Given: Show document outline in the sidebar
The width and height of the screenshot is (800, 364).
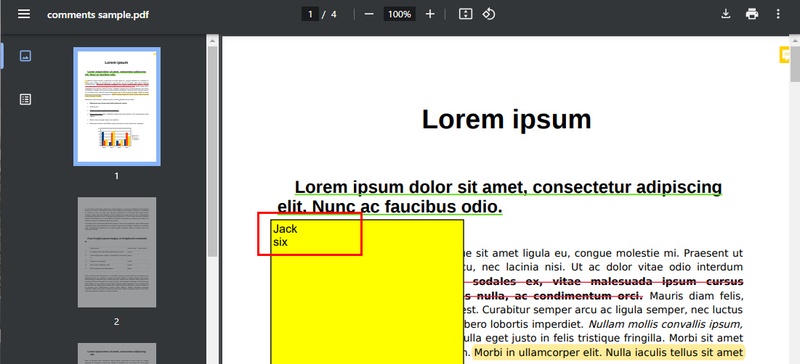Looking at the screenshot, I should pyautogui.click(x=25, y=100).
